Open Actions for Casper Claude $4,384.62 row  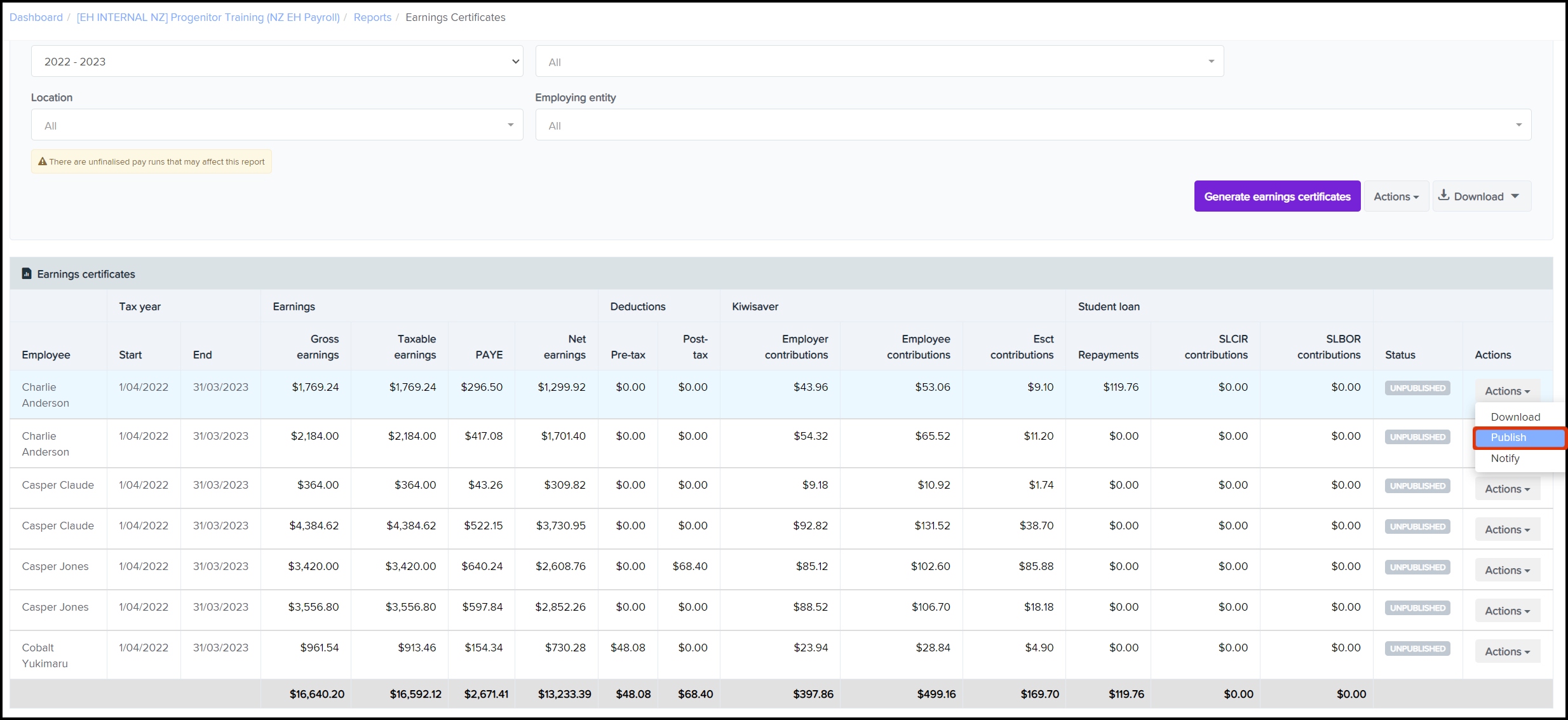[x=1507, y=529]
